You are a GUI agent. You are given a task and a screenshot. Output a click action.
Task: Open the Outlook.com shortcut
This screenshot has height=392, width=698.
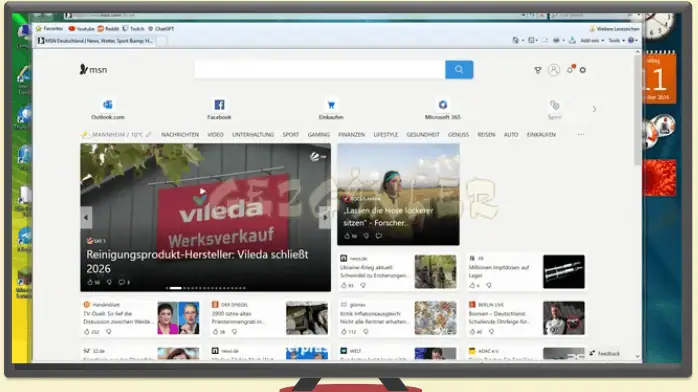108,109
